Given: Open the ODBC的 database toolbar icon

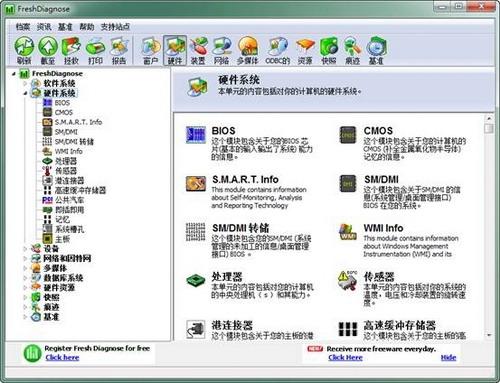Looking at the screenshot, I should click(x=278, y=50).
